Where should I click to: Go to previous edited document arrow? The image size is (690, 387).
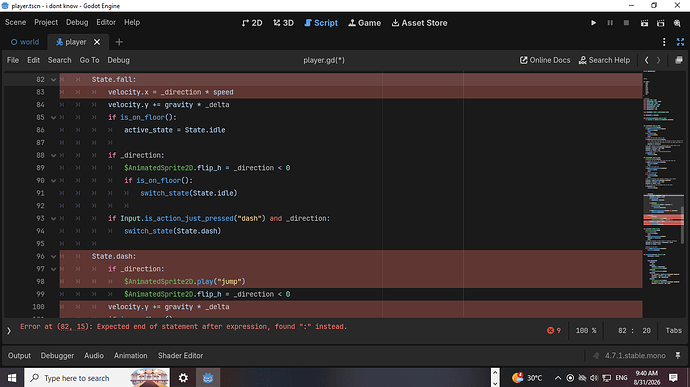(646, 60)
